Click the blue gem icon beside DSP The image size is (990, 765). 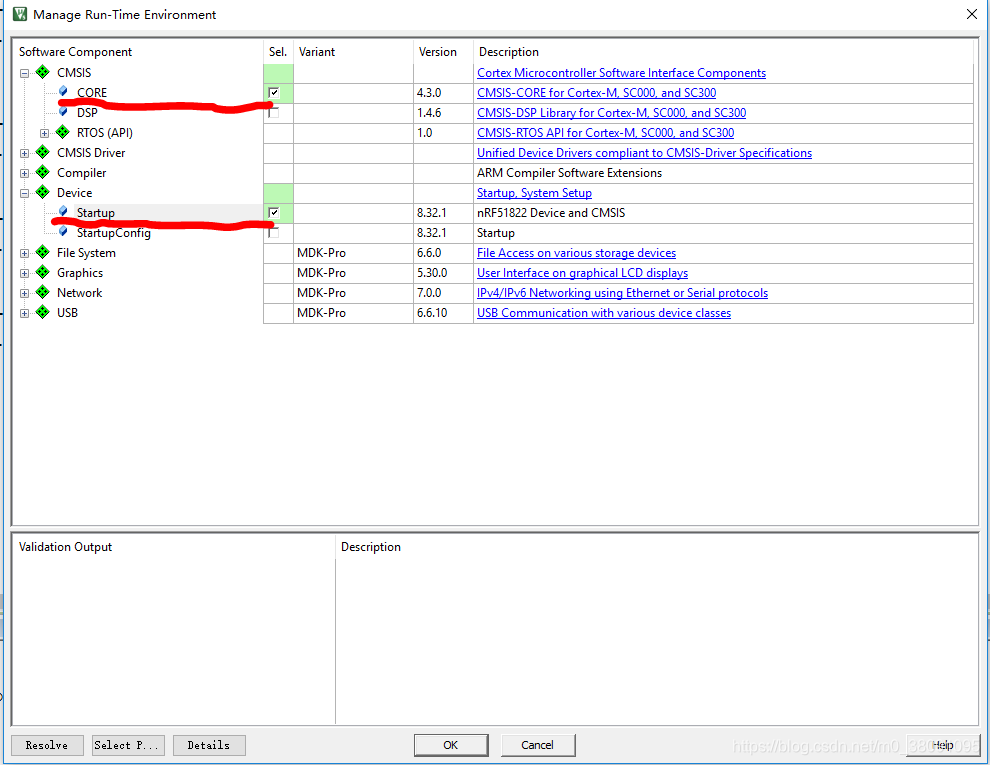63,112
